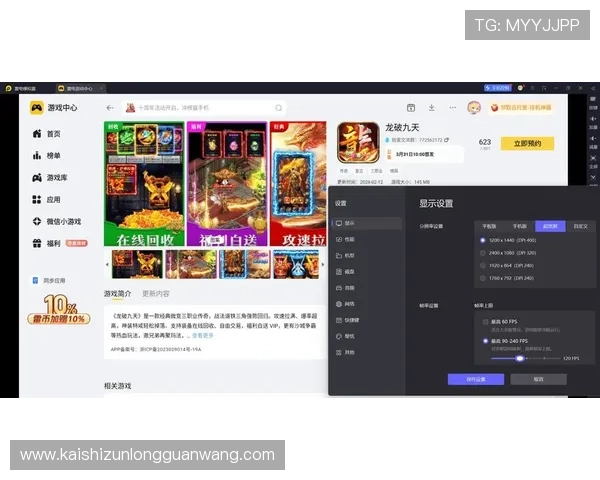Click the 龙破九天 game icon
The width and height of the screenshot is (600, 480).
(x=358, y=143)
